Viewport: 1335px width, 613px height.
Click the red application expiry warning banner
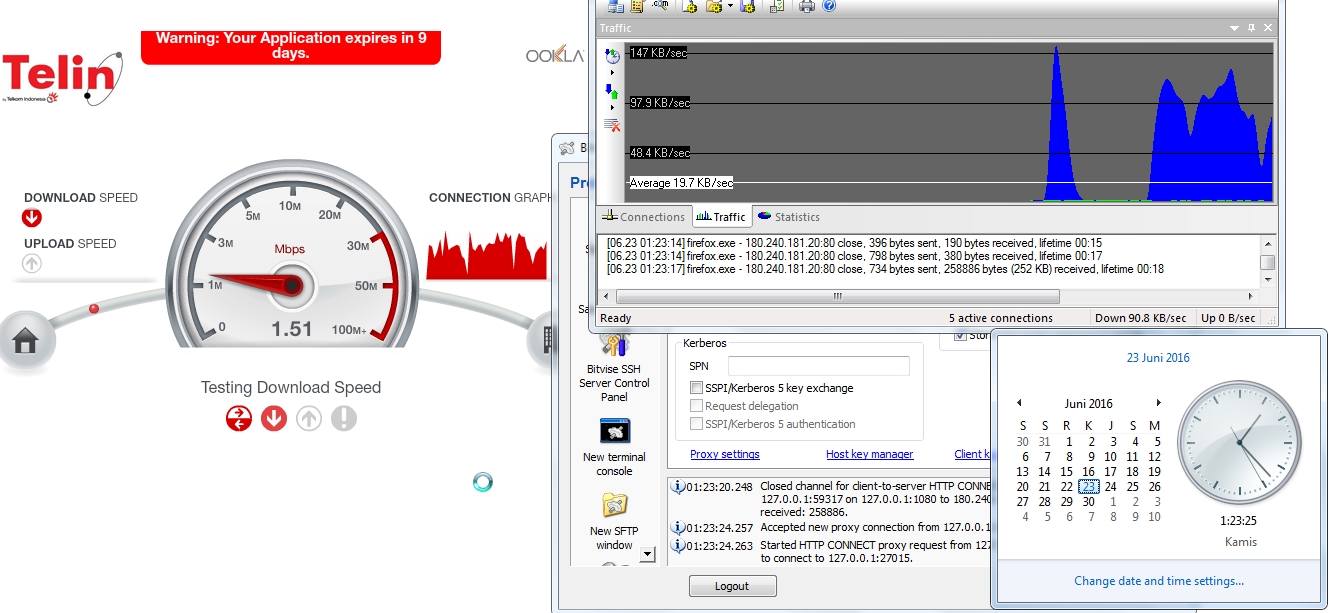coord(291,46)
